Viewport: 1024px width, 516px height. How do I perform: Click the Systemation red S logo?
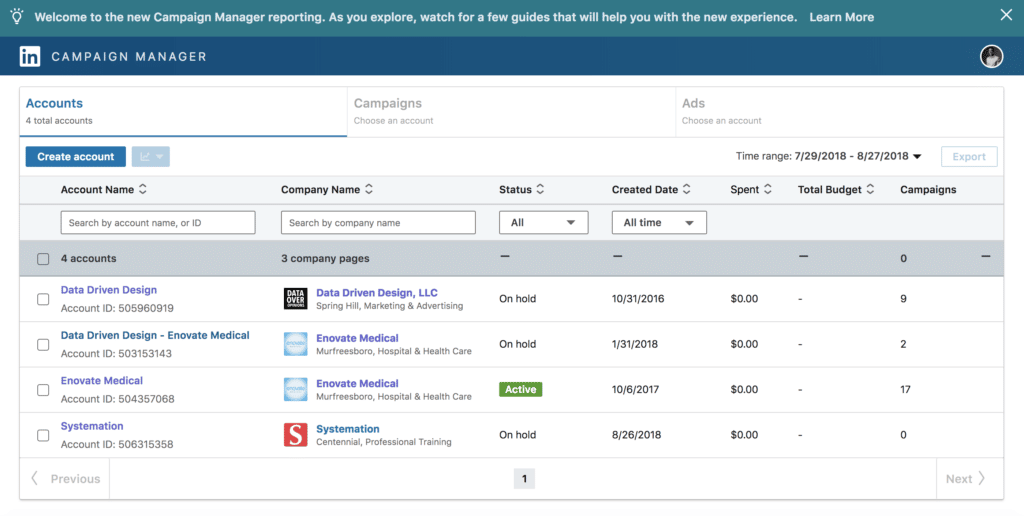point(295,435)
